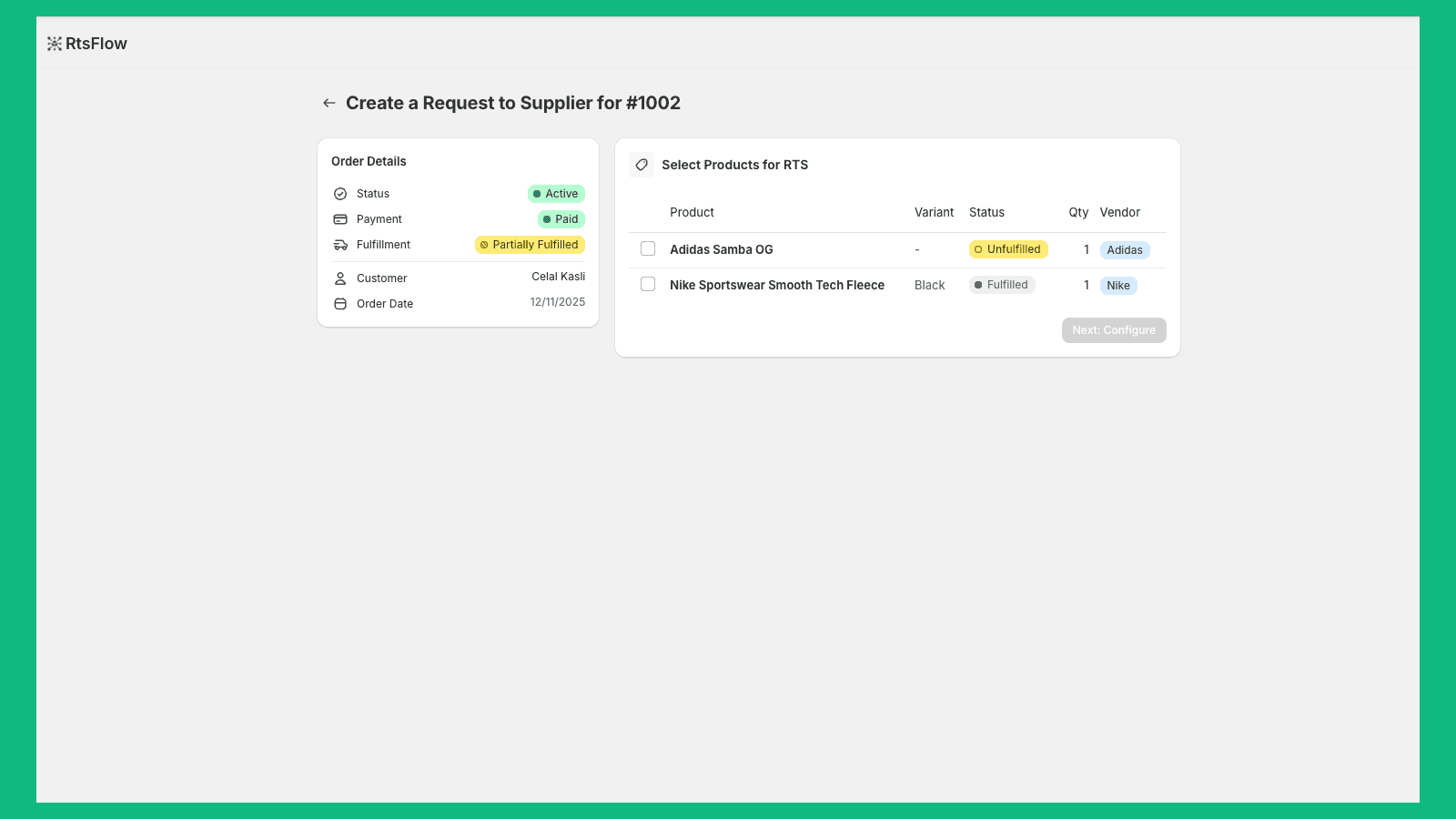1456x819 pixels.
Task: Click the Active status badge
Action: 556,194
